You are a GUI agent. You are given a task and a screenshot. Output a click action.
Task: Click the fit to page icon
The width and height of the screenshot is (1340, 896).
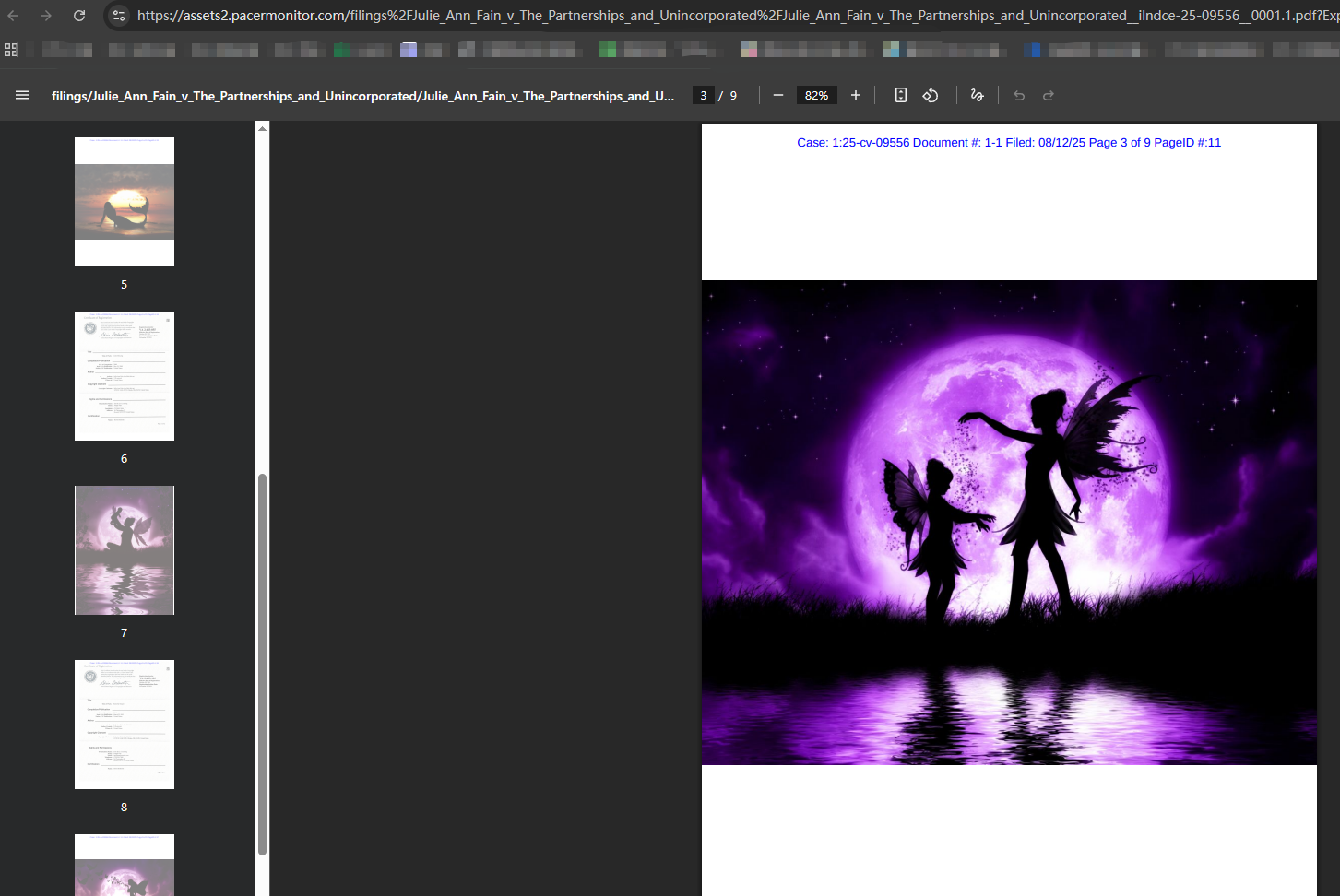point(901,95)
